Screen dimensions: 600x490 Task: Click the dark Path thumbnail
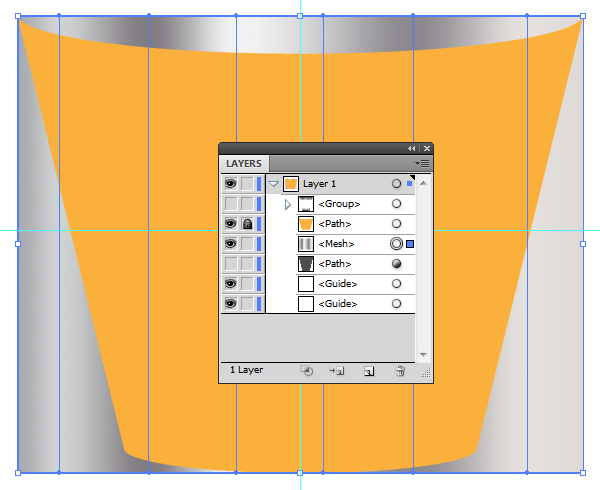[306, 264]
